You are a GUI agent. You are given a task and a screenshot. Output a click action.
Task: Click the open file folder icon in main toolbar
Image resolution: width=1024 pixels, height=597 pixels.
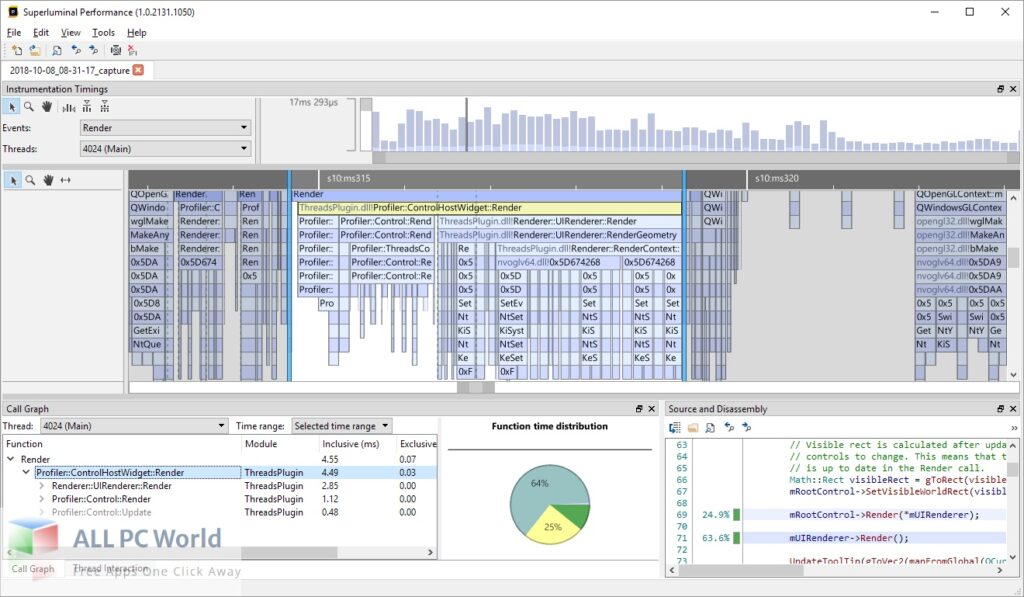click(34, 50)
